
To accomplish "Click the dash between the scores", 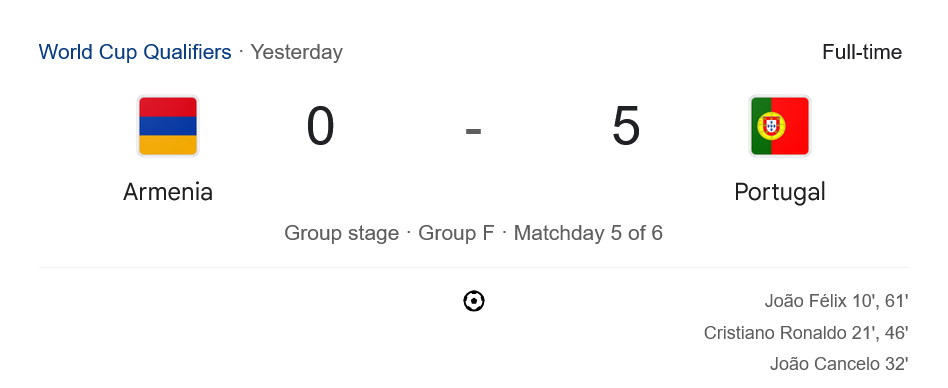I will coord(473,131).
